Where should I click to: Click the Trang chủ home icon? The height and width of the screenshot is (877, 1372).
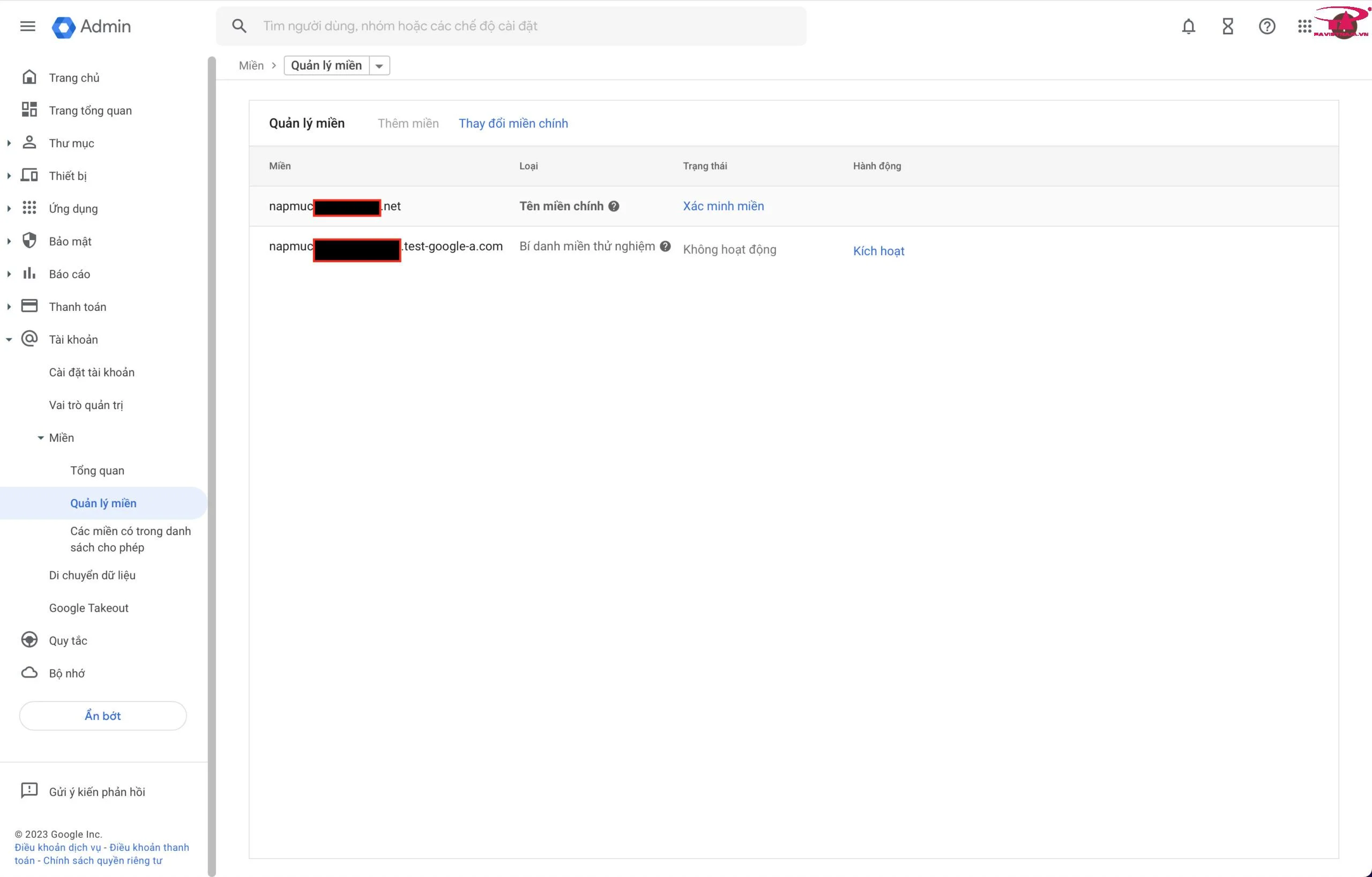click(29, 77)
